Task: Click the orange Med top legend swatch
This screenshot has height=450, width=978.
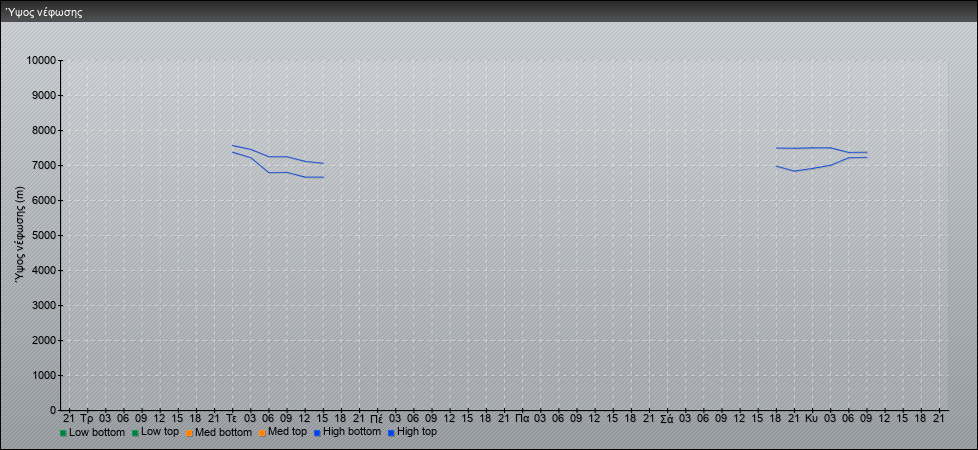Action: pyautogui.click(x=262, y=433)
